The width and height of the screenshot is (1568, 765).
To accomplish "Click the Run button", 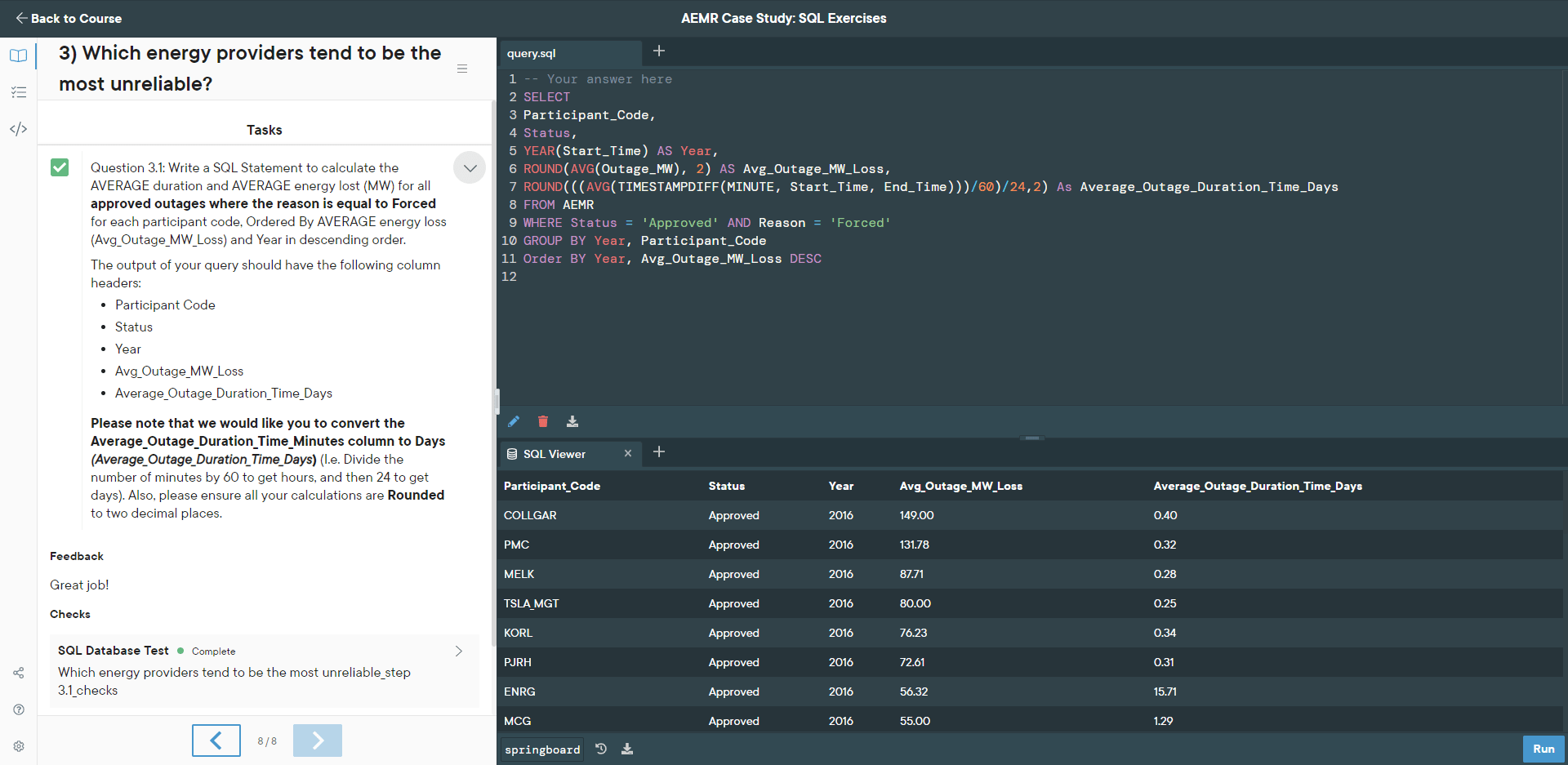I will click(x=1543, y=749).
